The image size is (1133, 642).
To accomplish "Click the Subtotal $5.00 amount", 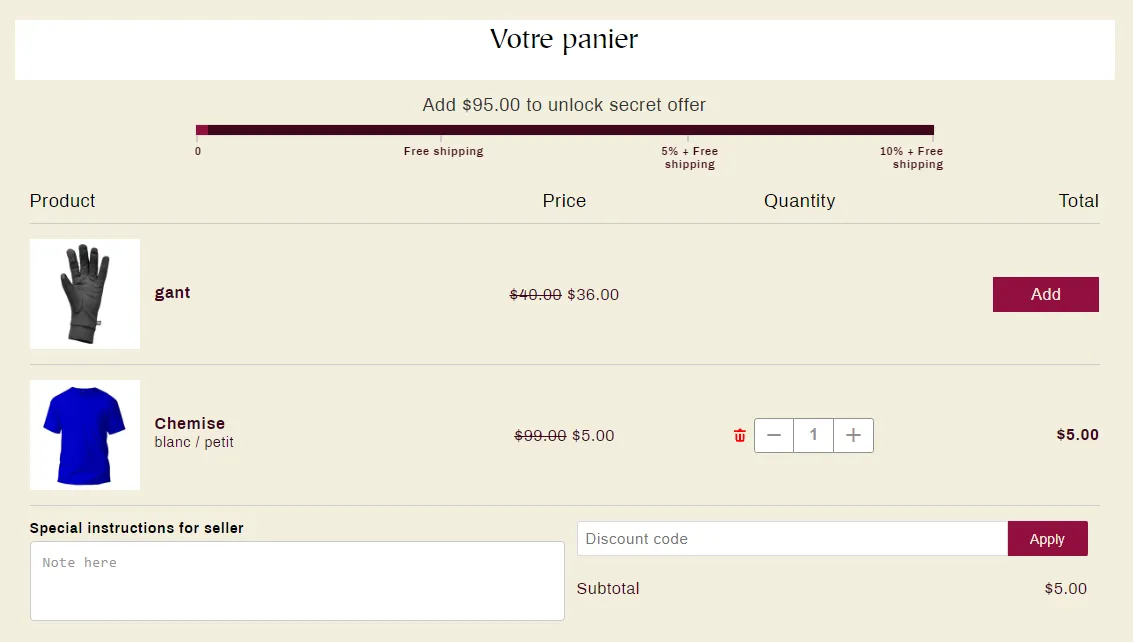I will coord(1065,588).
